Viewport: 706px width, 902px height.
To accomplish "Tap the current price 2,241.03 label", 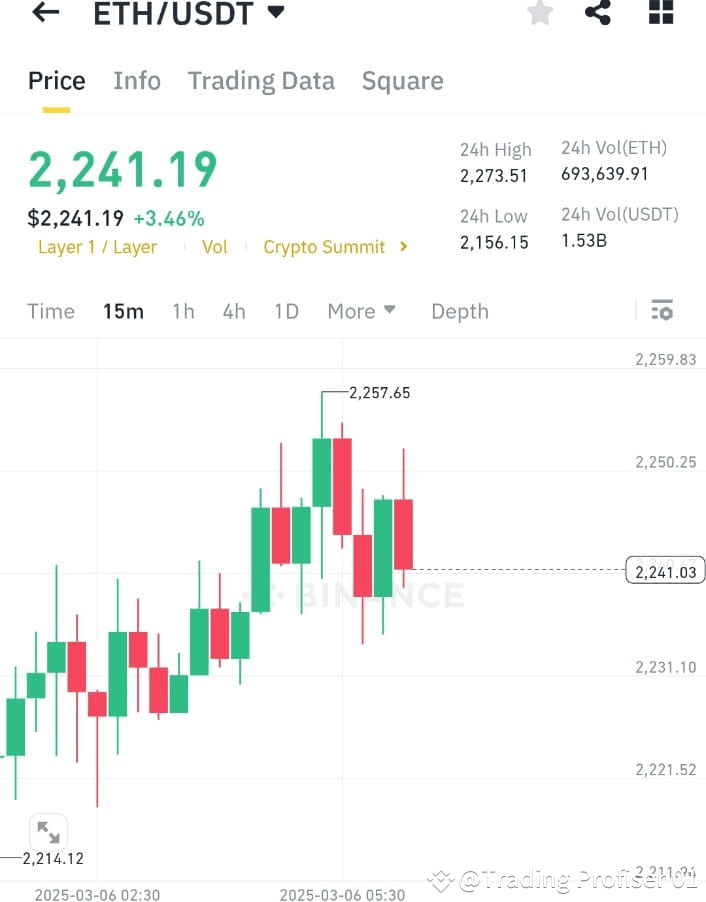I will pyautogui.click(x=664, y=569).
